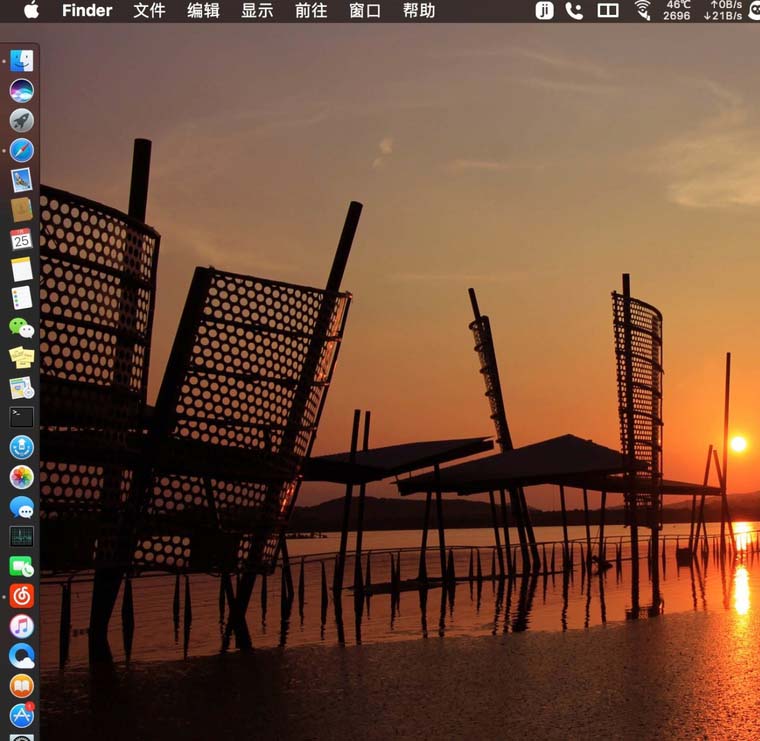Launch NetEase Music red icon

(21, 596)
